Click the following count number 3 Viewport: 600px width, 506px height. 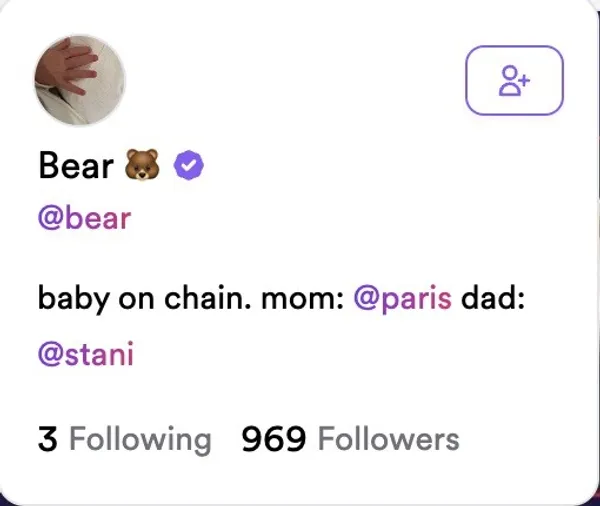(47, 439)
